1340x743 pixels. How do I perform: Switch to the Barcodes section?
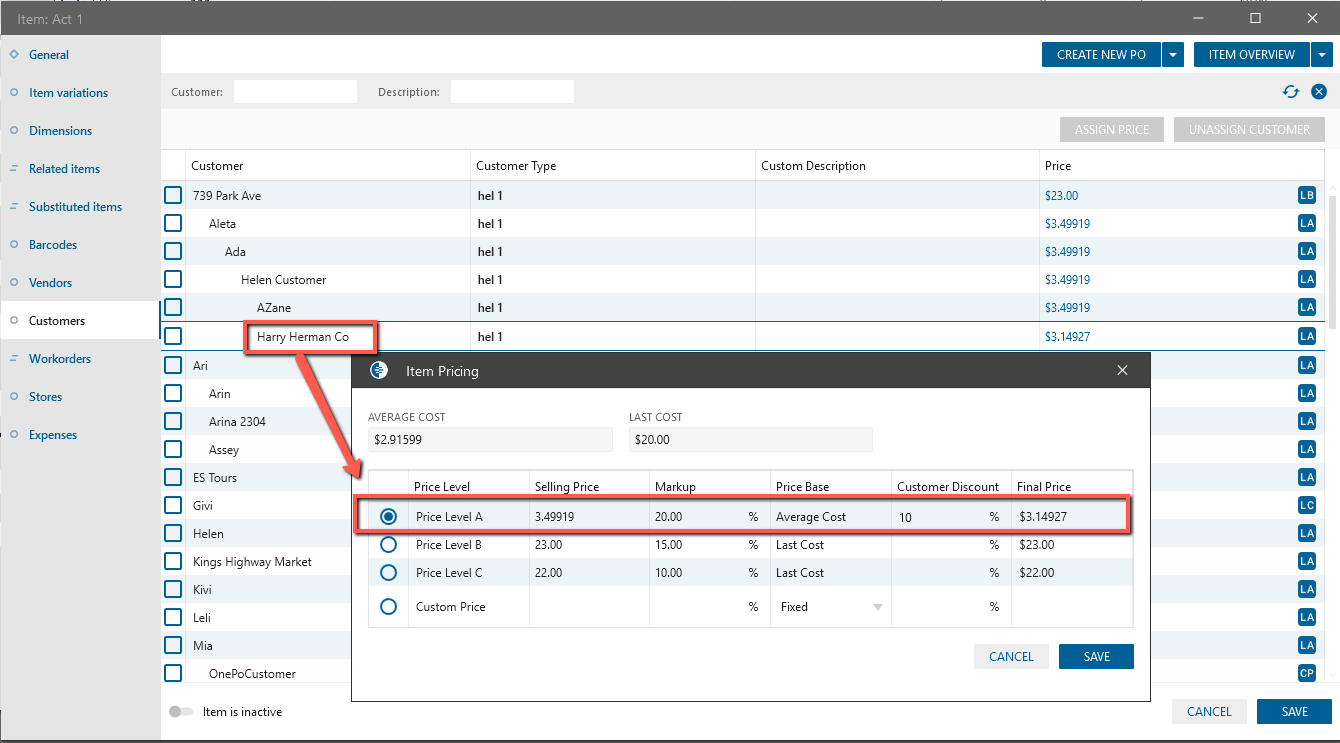(52, 245)
